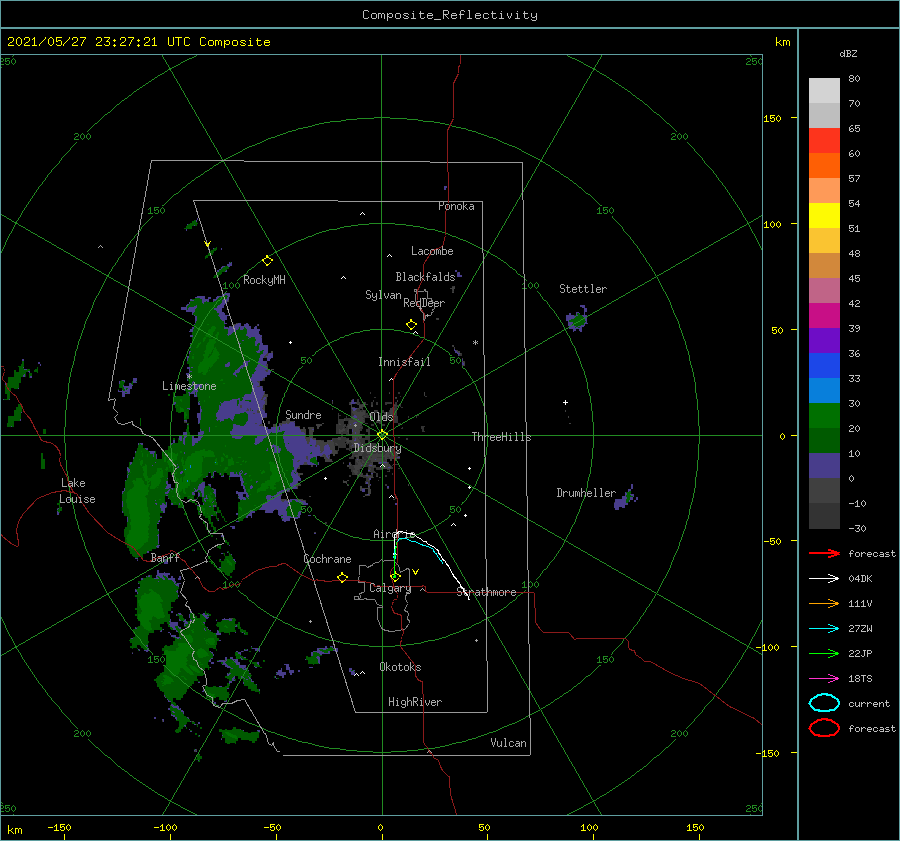900x841 pixels.
Task: Click the 20 dBZ green color swatch
Action: point(824,416)
